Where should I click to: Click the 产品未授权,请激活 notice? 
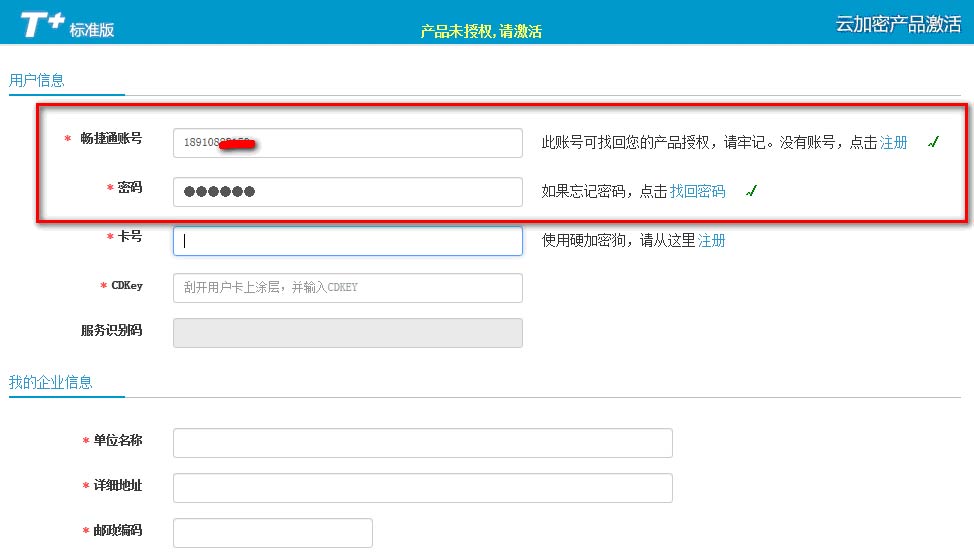(481, 31)
